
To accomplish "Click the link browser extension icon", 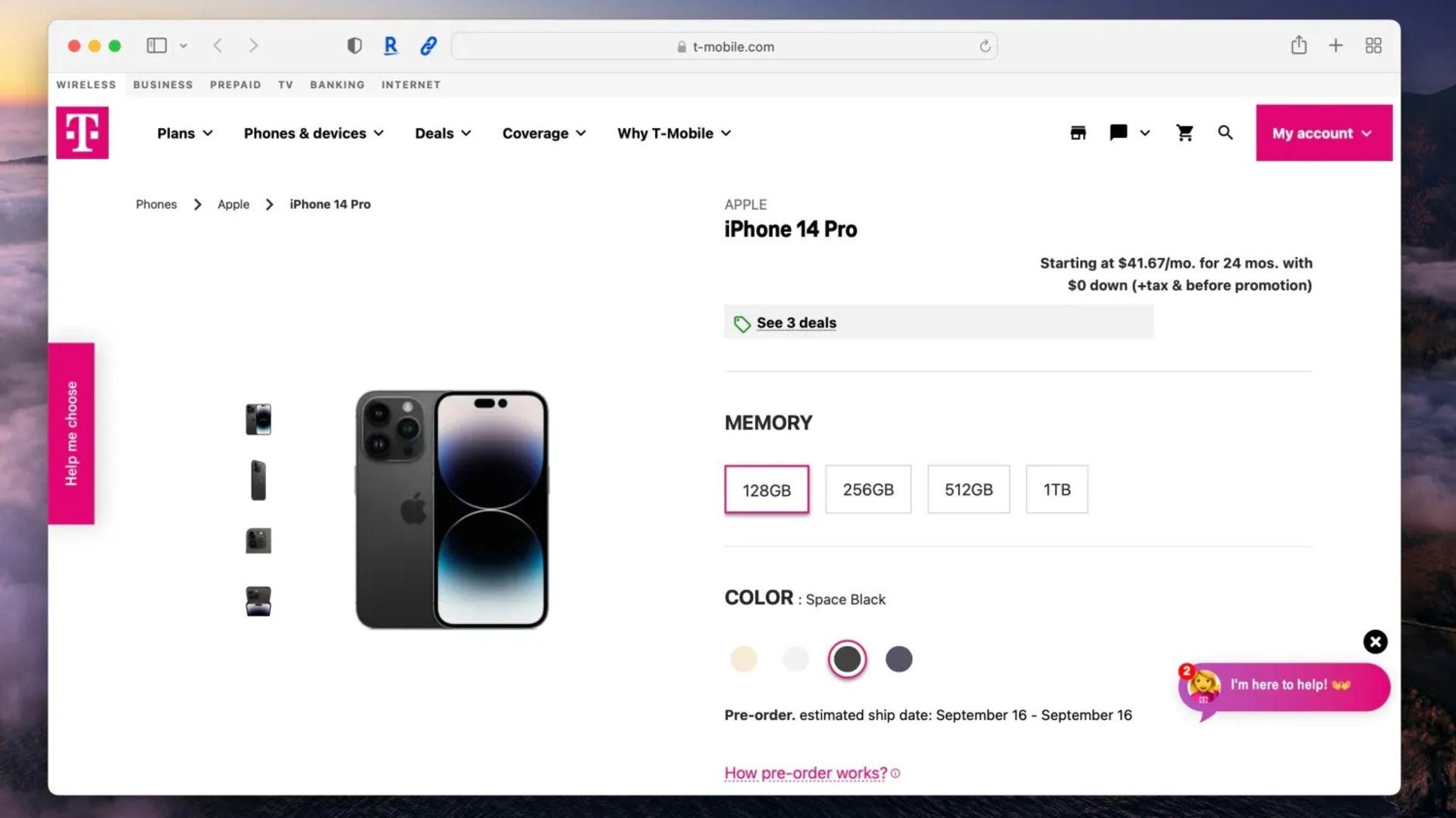I will coord(428,46).
